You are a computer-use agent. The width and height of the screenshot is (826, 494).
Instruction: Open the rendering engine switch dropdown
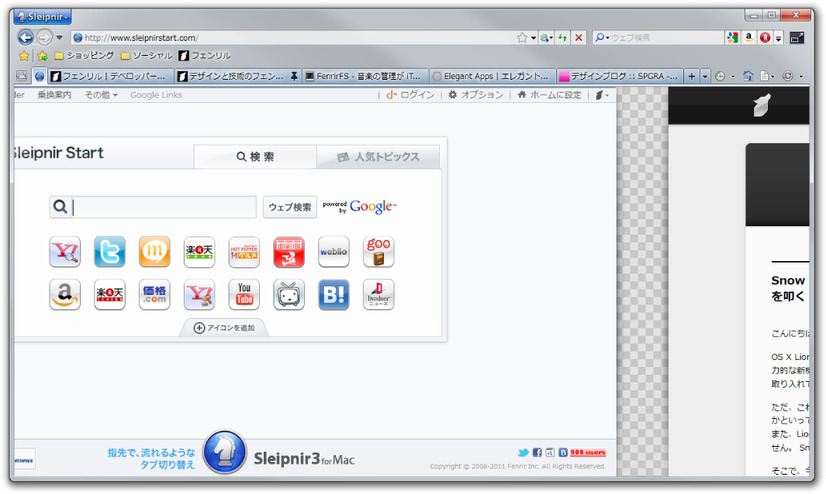tap(546, 37)
